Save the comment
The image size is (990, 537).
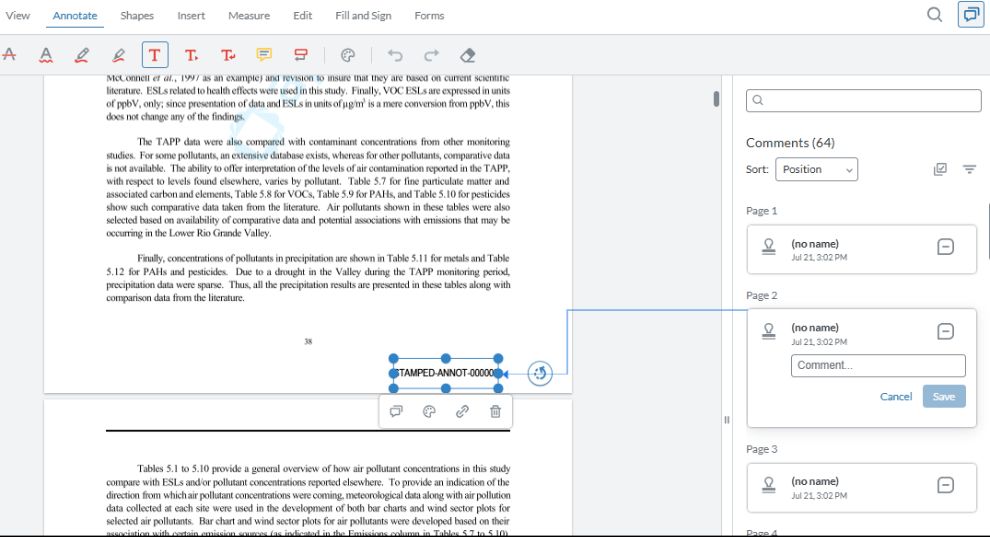944,396
